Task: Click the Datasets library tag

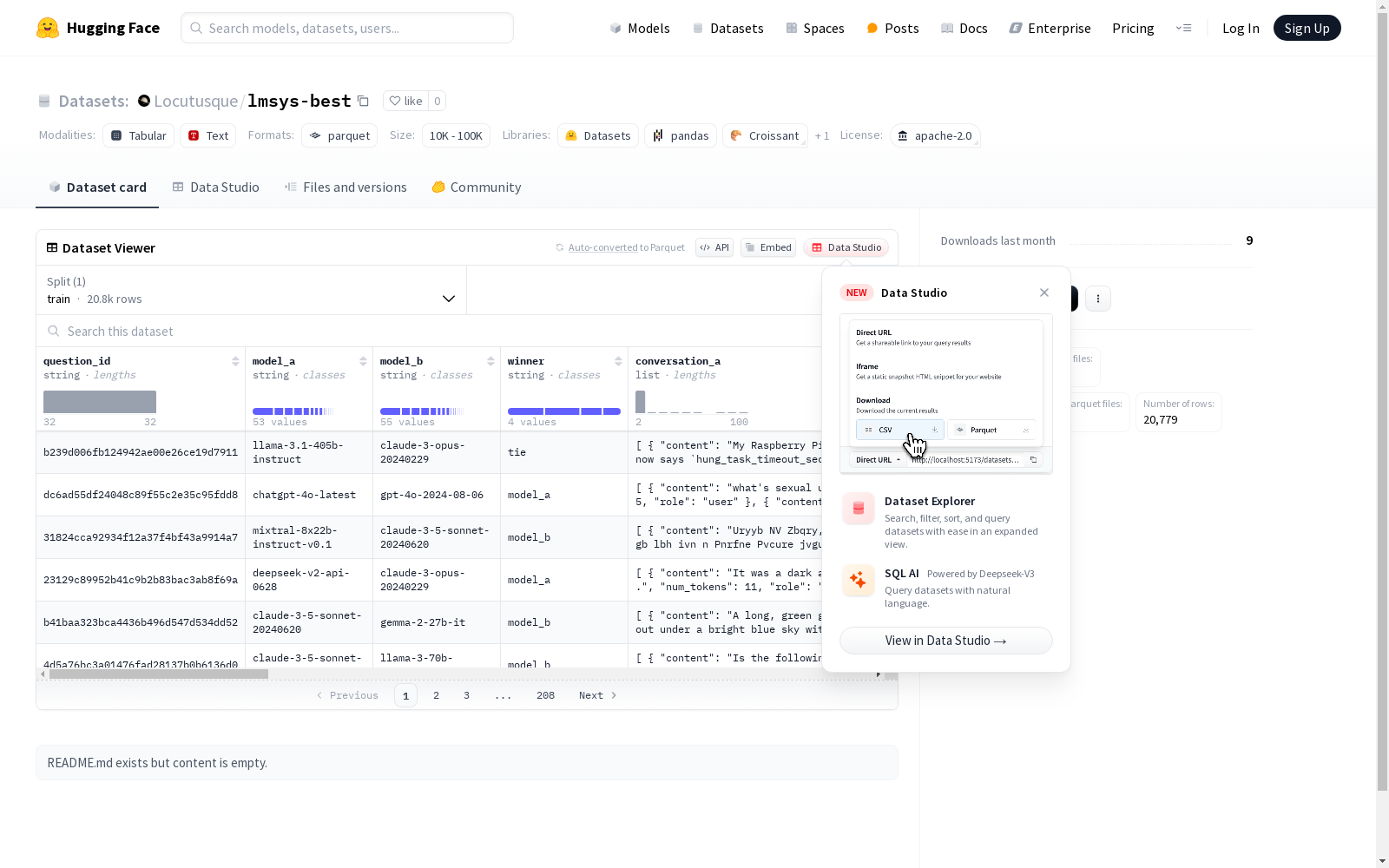Action: click(598, 135)
